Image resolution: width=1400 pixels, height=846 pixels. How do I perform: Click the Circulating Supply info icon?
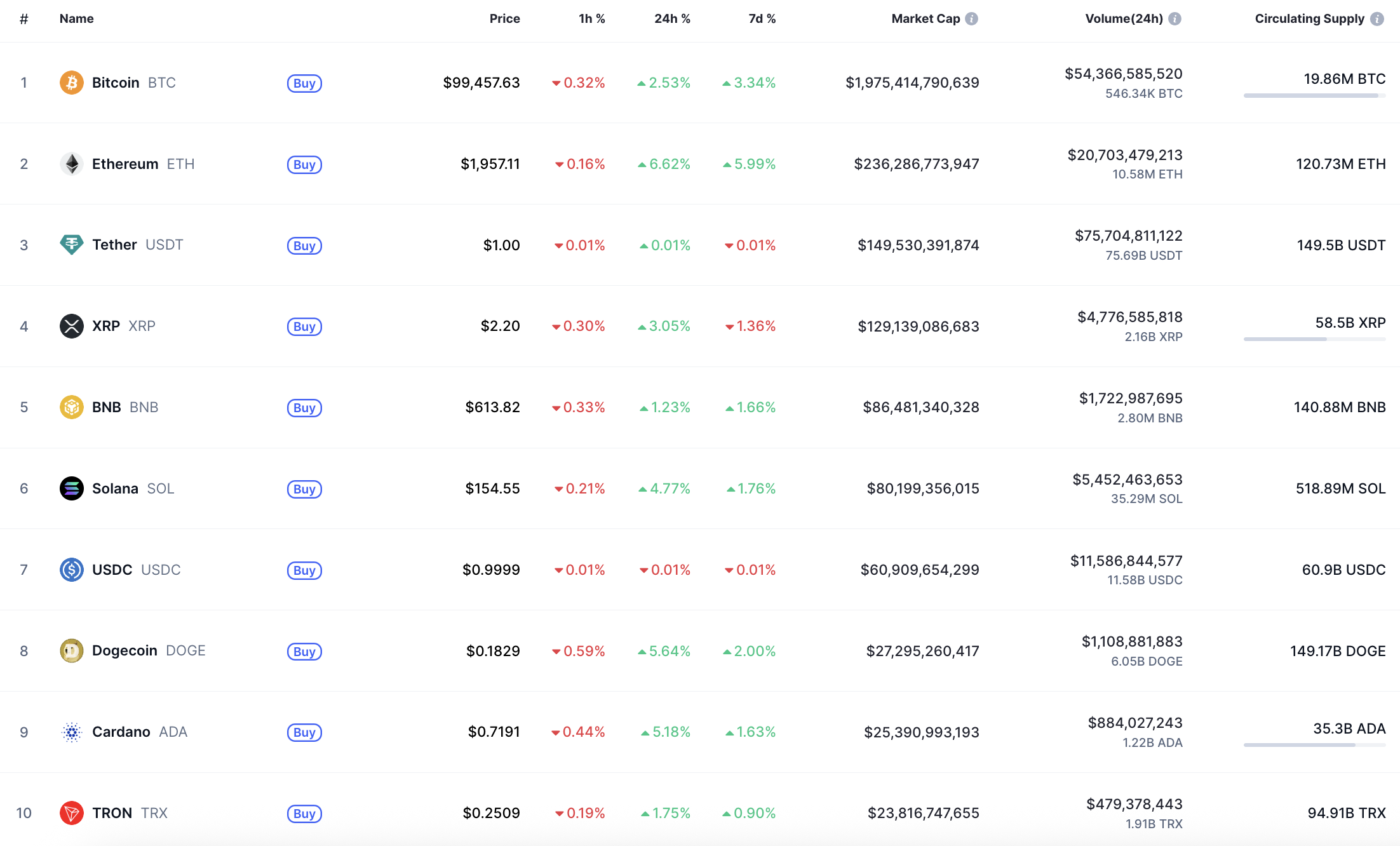tap(1377, 19)
